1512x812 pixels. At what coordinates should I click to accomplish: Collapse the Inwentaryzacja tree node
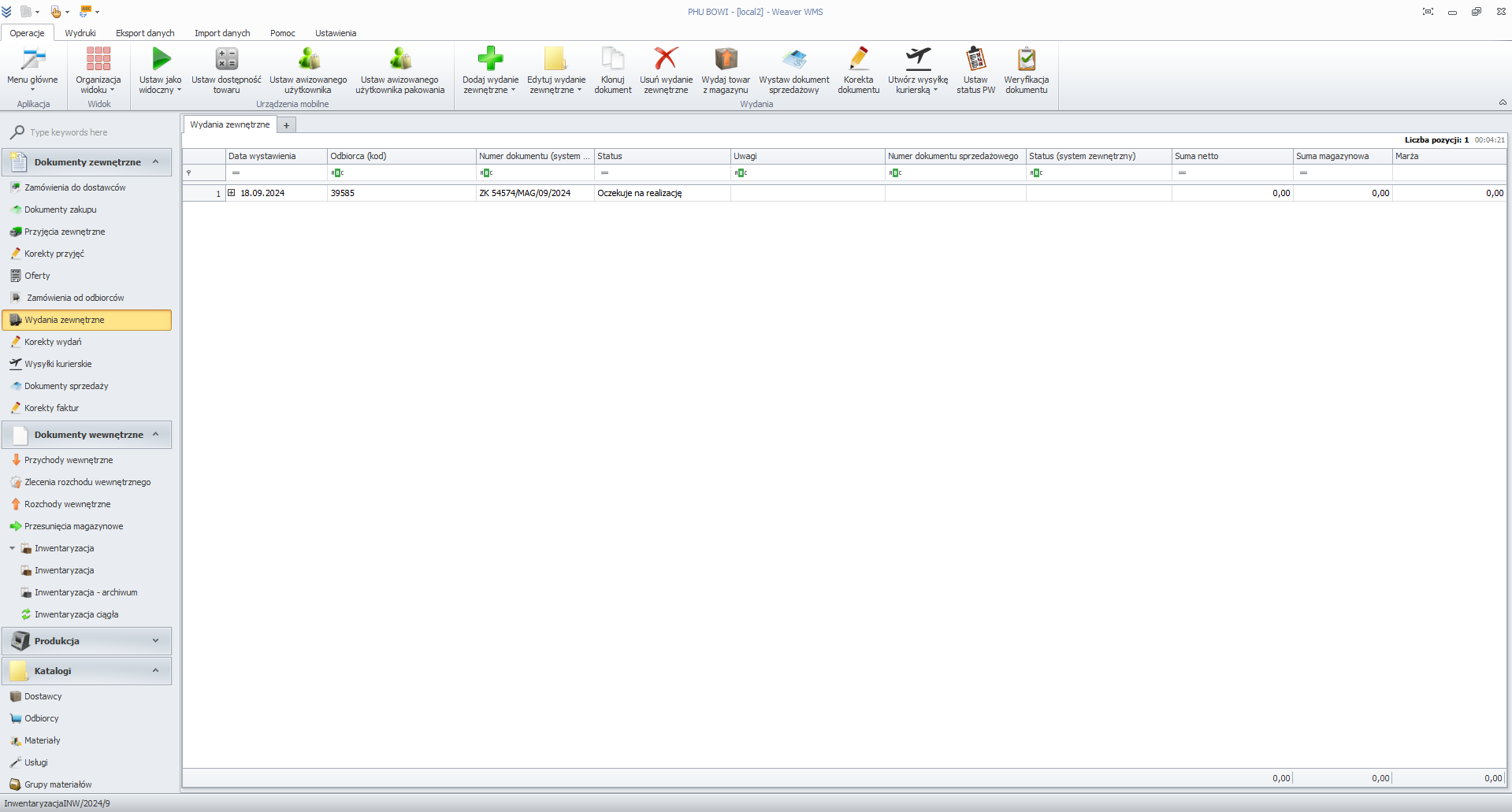13,548
